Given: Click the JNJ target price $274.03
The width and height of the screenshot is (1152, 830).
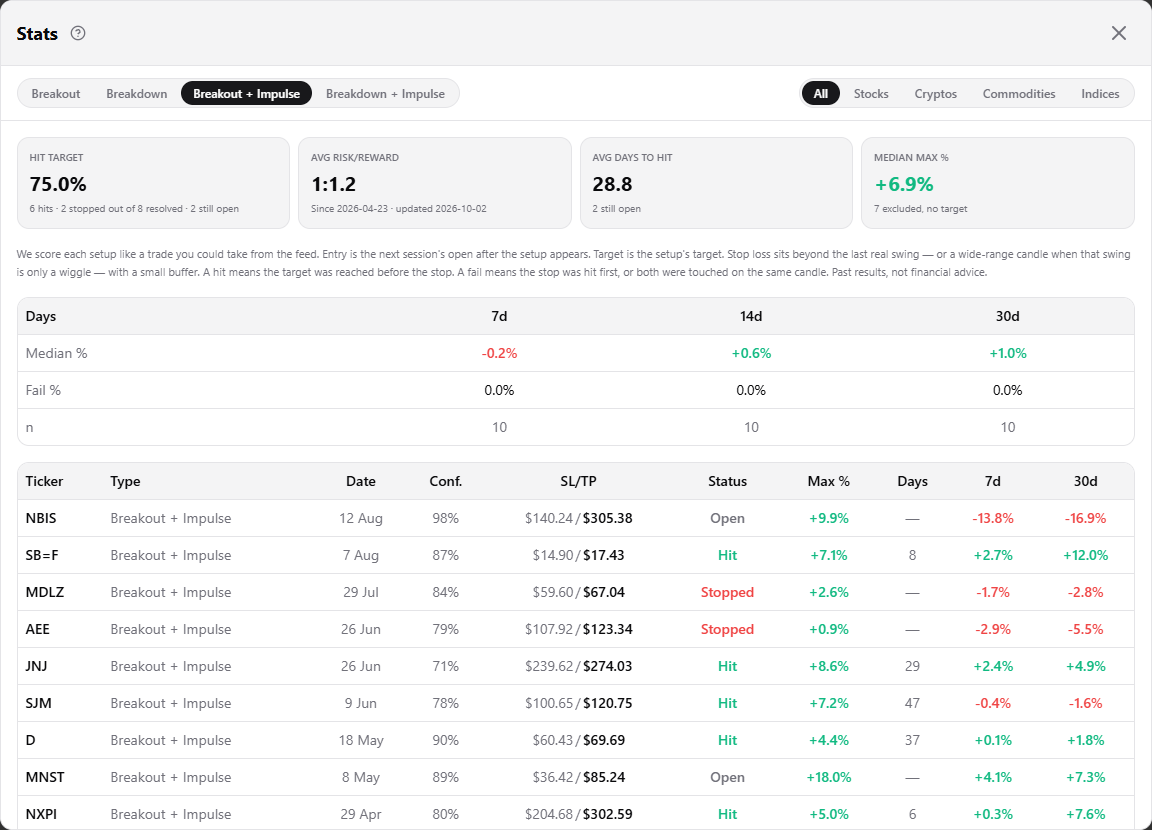Looking at the screenshot, I should tap(608, 666).
